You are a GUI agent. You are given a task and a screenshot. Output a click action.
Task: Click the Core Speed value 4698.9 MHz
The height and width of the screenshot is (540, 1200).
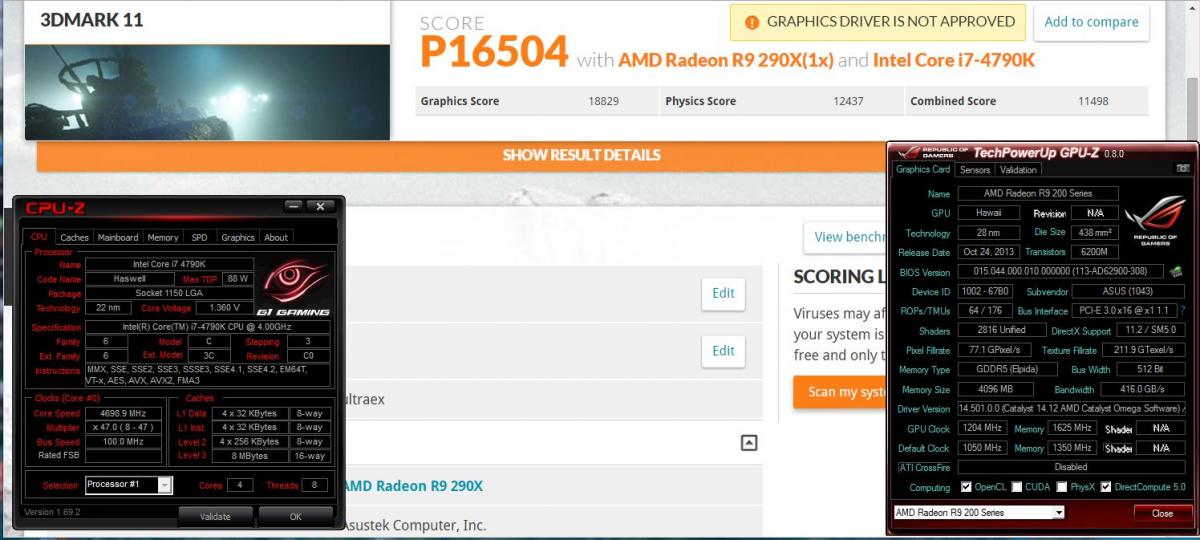pyautogui.click(x=123, y=413)
